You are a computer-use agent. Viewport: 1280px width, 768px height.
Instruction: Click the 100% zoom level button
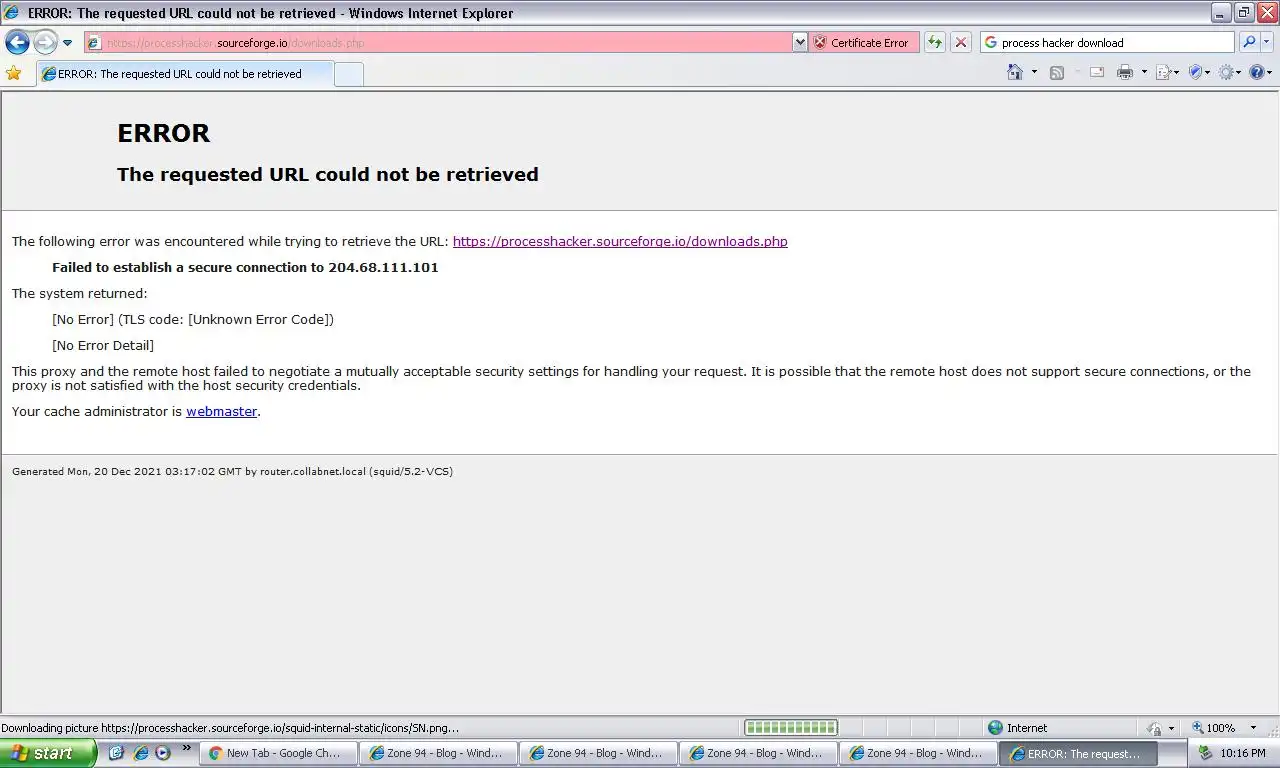[1214, 728]
